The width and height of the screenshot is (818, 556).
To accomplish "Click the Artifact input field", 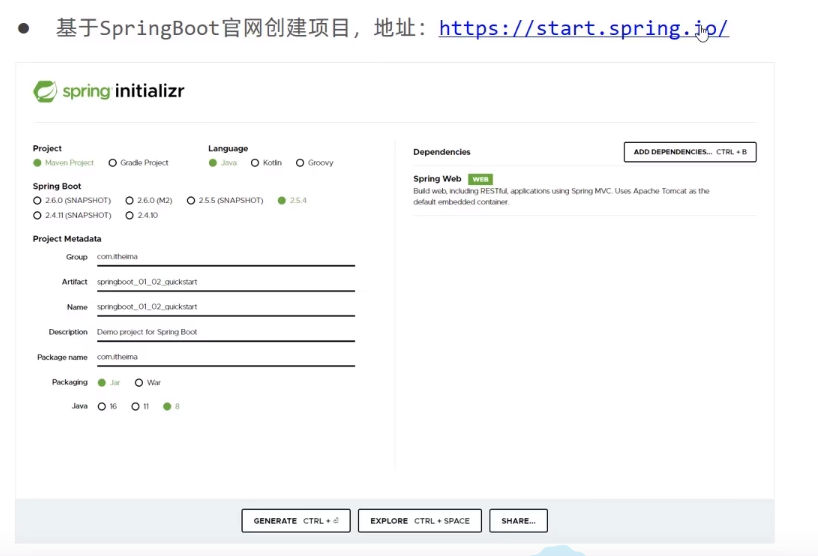I will (225, 282).
